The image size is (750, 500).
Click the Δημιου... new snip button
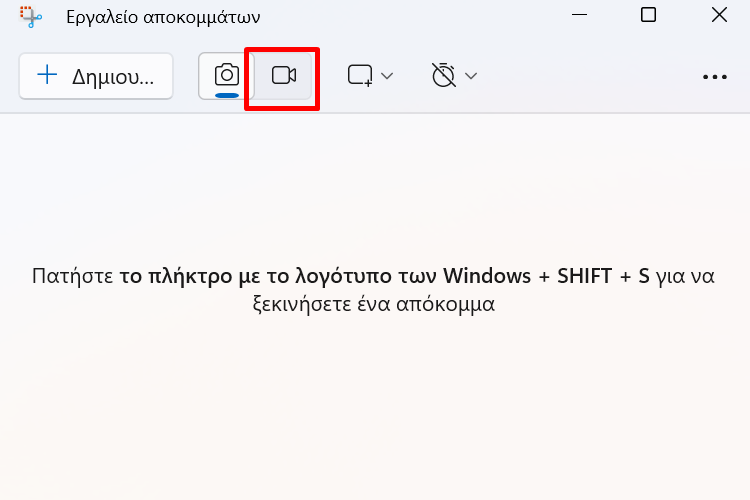click(x=96, y=76)
